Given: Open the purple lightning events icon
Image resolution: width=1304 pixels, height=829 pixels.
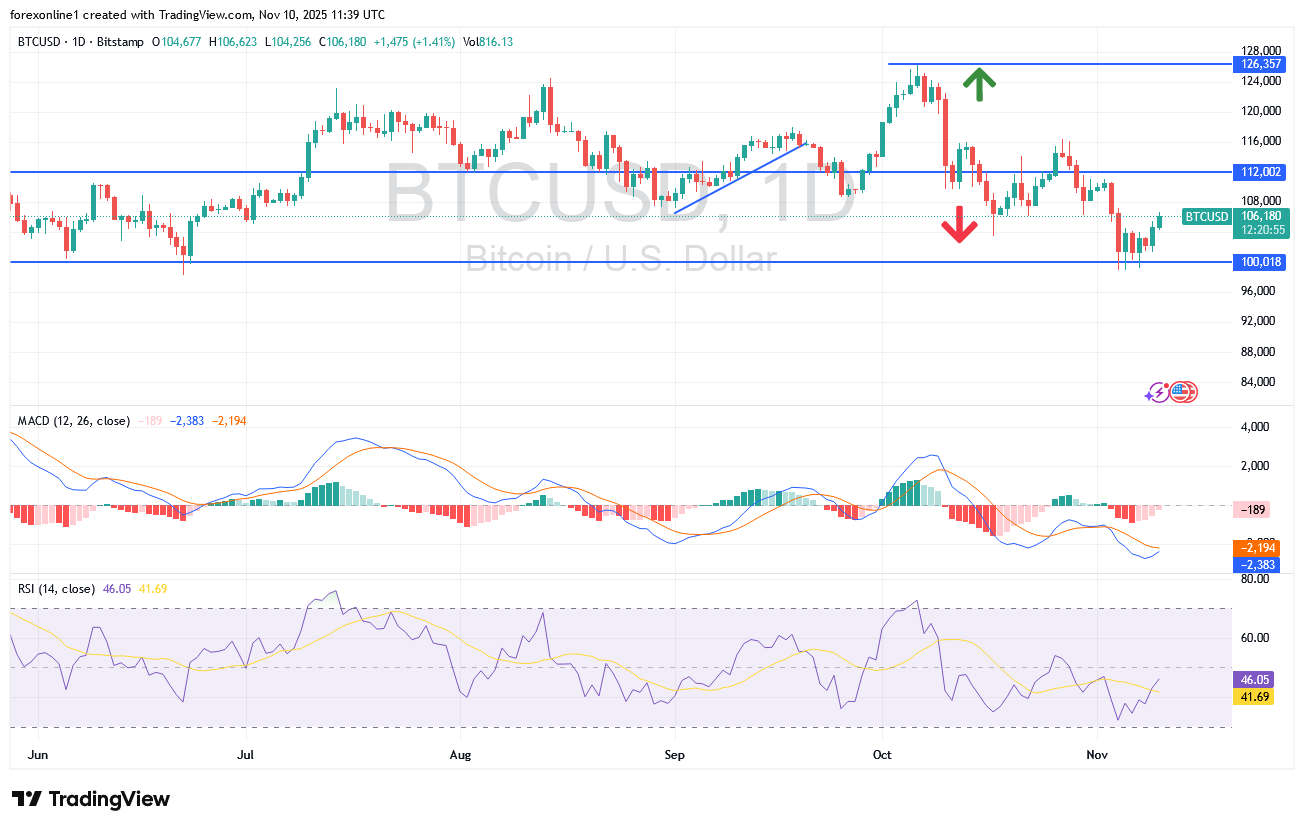Looking at the screenshot, I should [1159, 392].
